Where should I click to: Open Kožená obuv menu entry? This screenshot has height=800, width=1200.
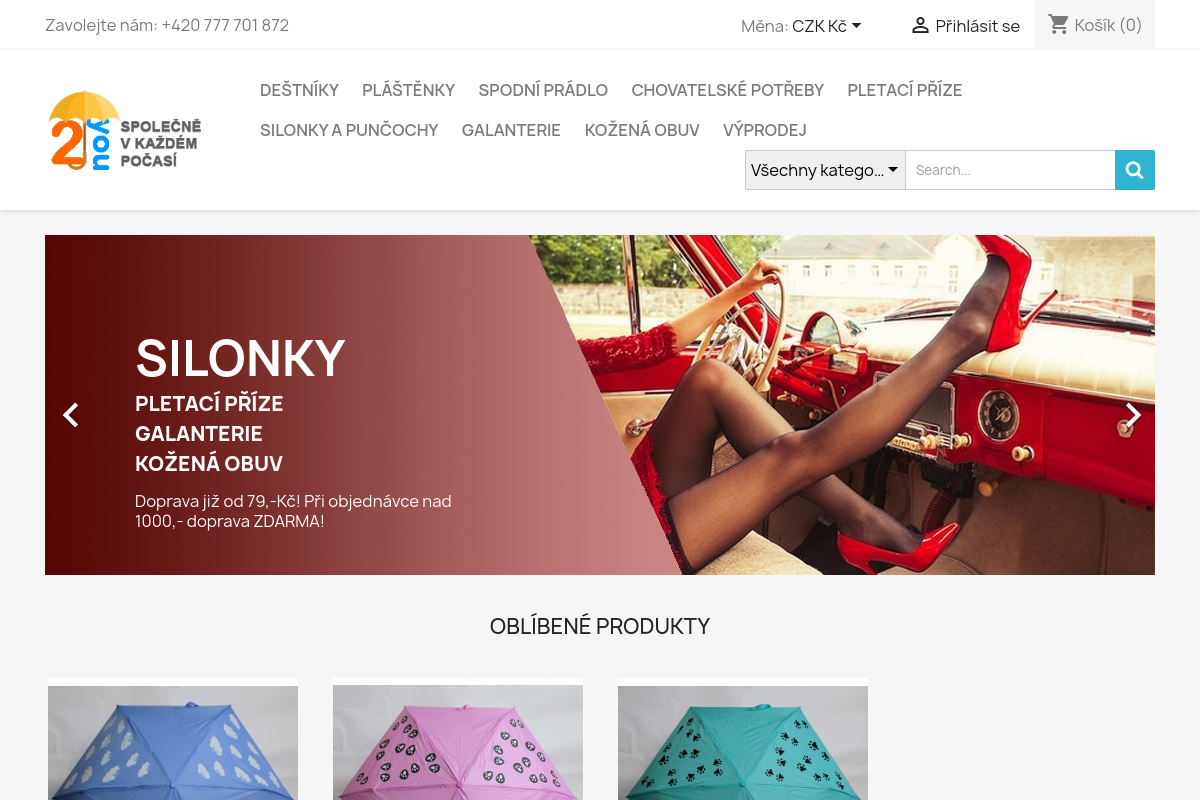coord(642,130)
